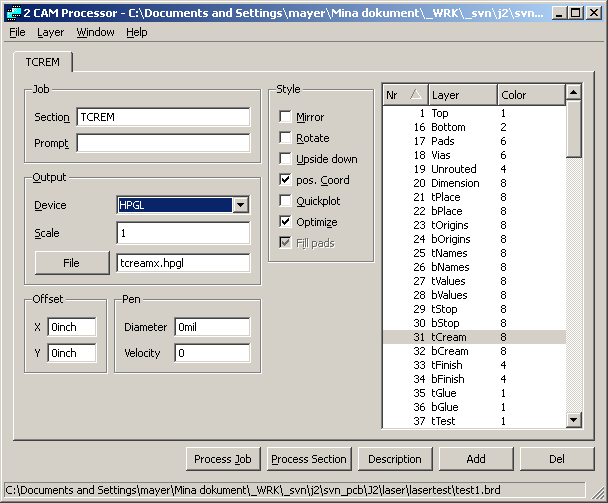Viewport: 608px width, 503px height.
Task: Maximize the CAM Processor window
Action: tap(576, 13)
